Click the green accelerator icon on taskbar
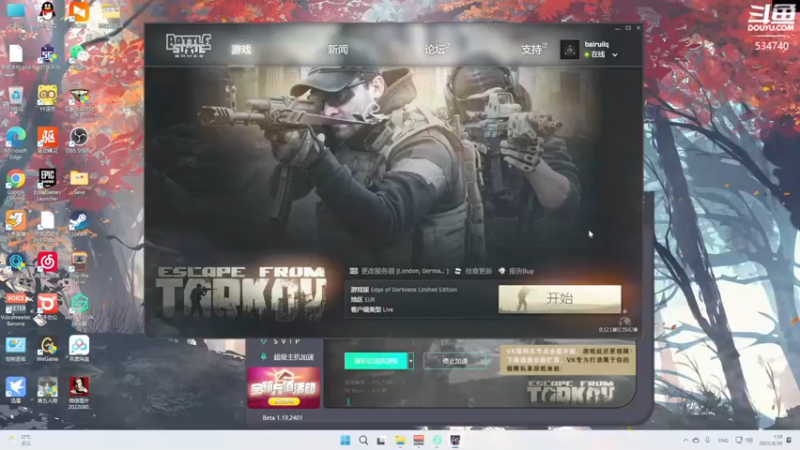 (437, 440)
